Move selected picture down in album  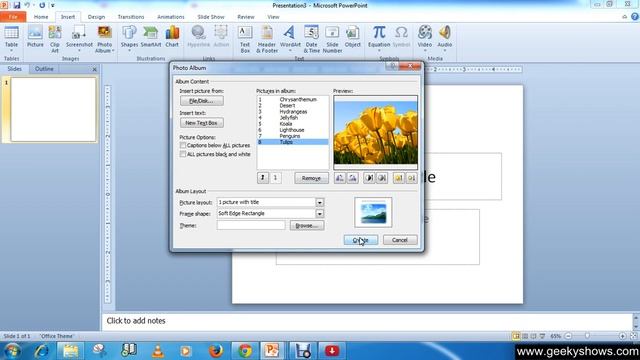276,178
